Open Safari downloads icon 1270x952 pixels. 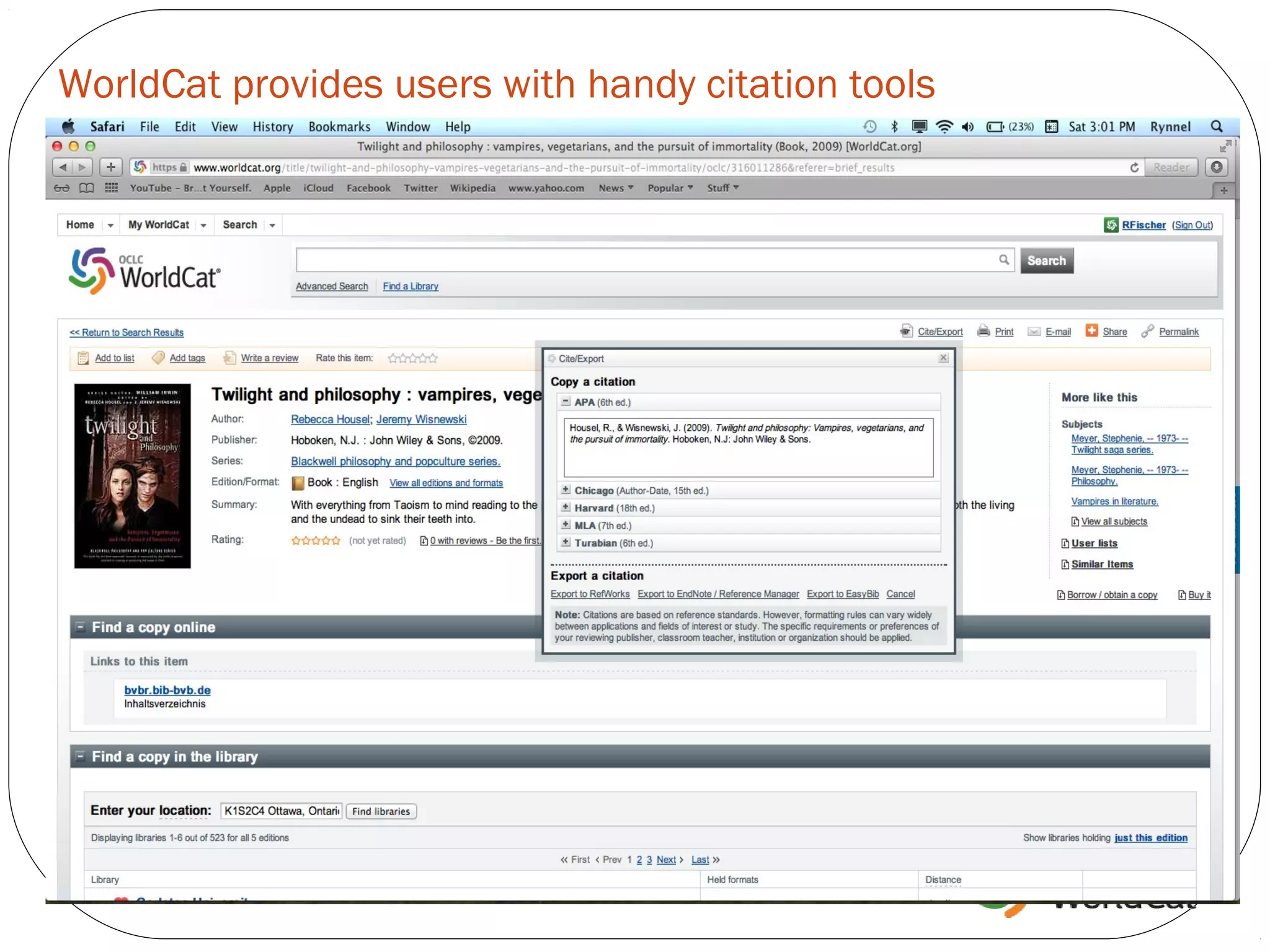(x=1217, y=167)
